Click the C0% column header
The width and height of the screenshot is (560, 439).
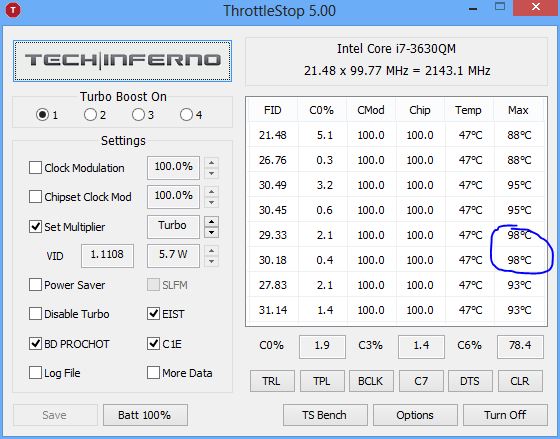[x=321, y=110]
